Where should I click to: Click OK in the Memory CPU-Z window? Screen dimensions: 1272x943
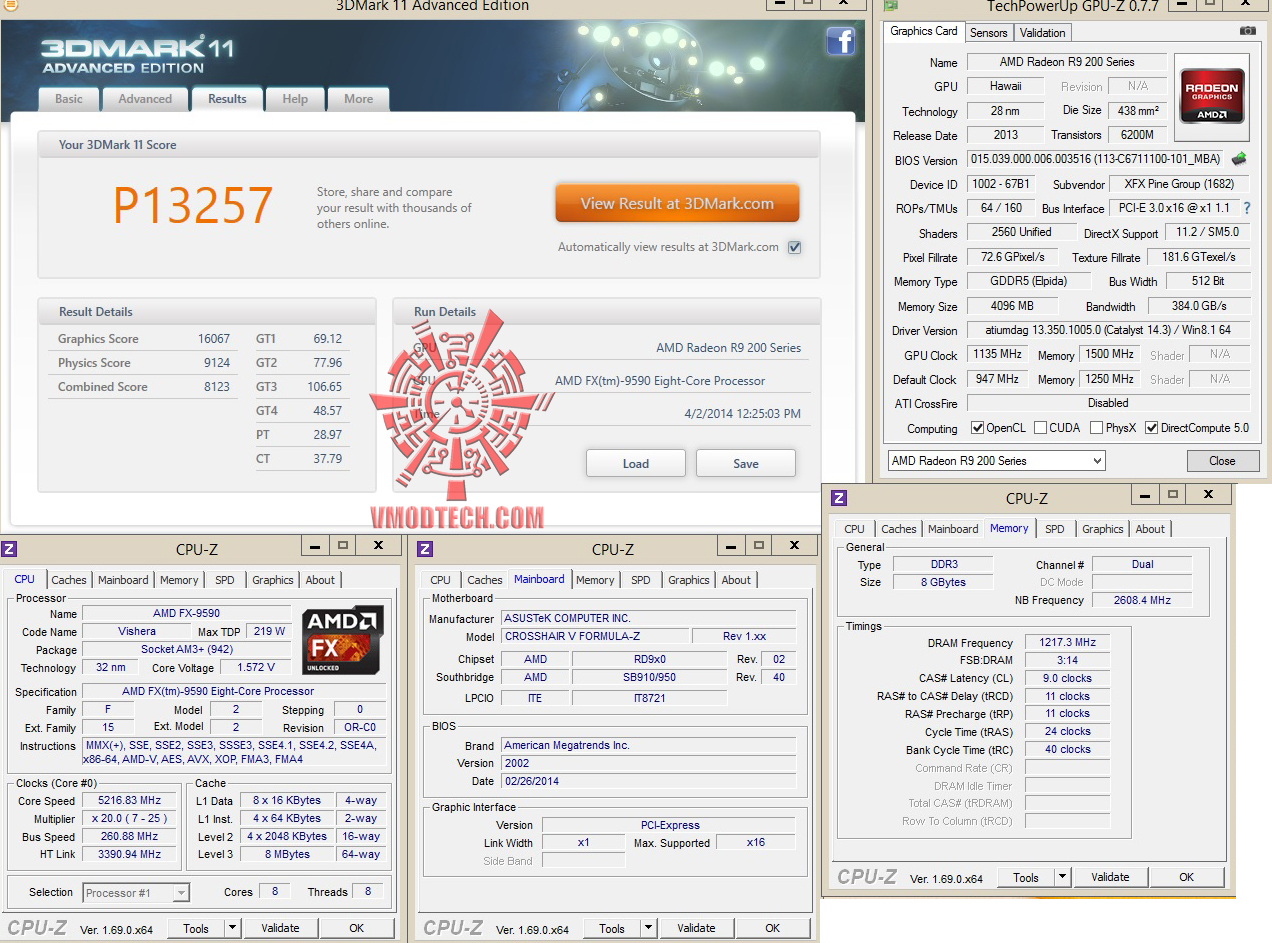click(x=1186, y=877)
